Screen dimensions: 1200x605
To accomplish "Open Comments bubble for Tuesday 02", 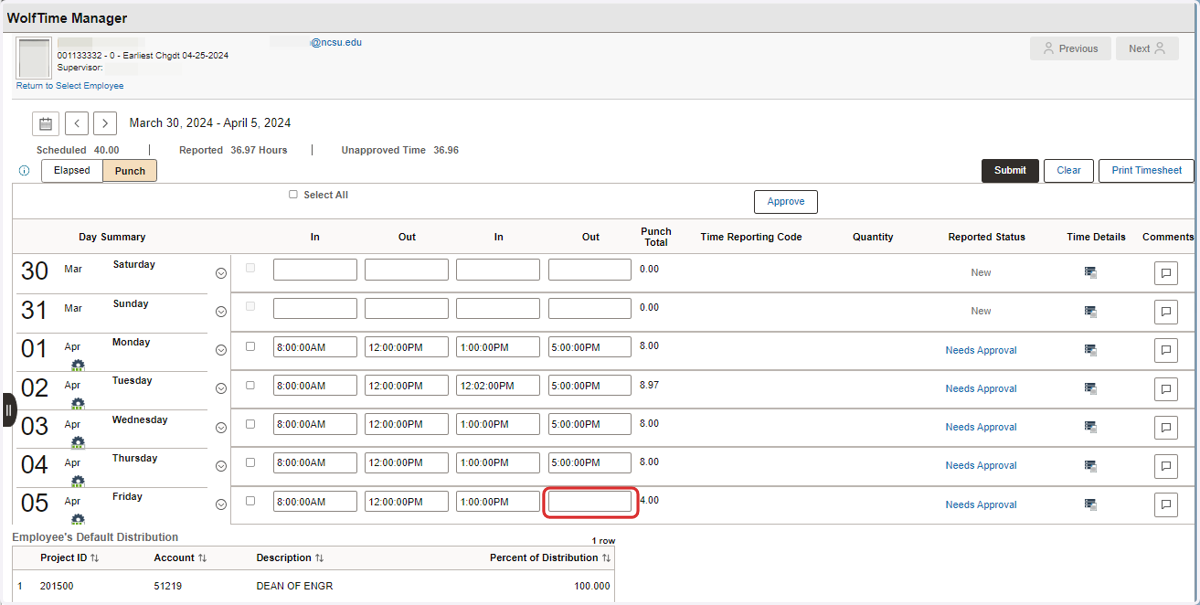I will 1165,389.
